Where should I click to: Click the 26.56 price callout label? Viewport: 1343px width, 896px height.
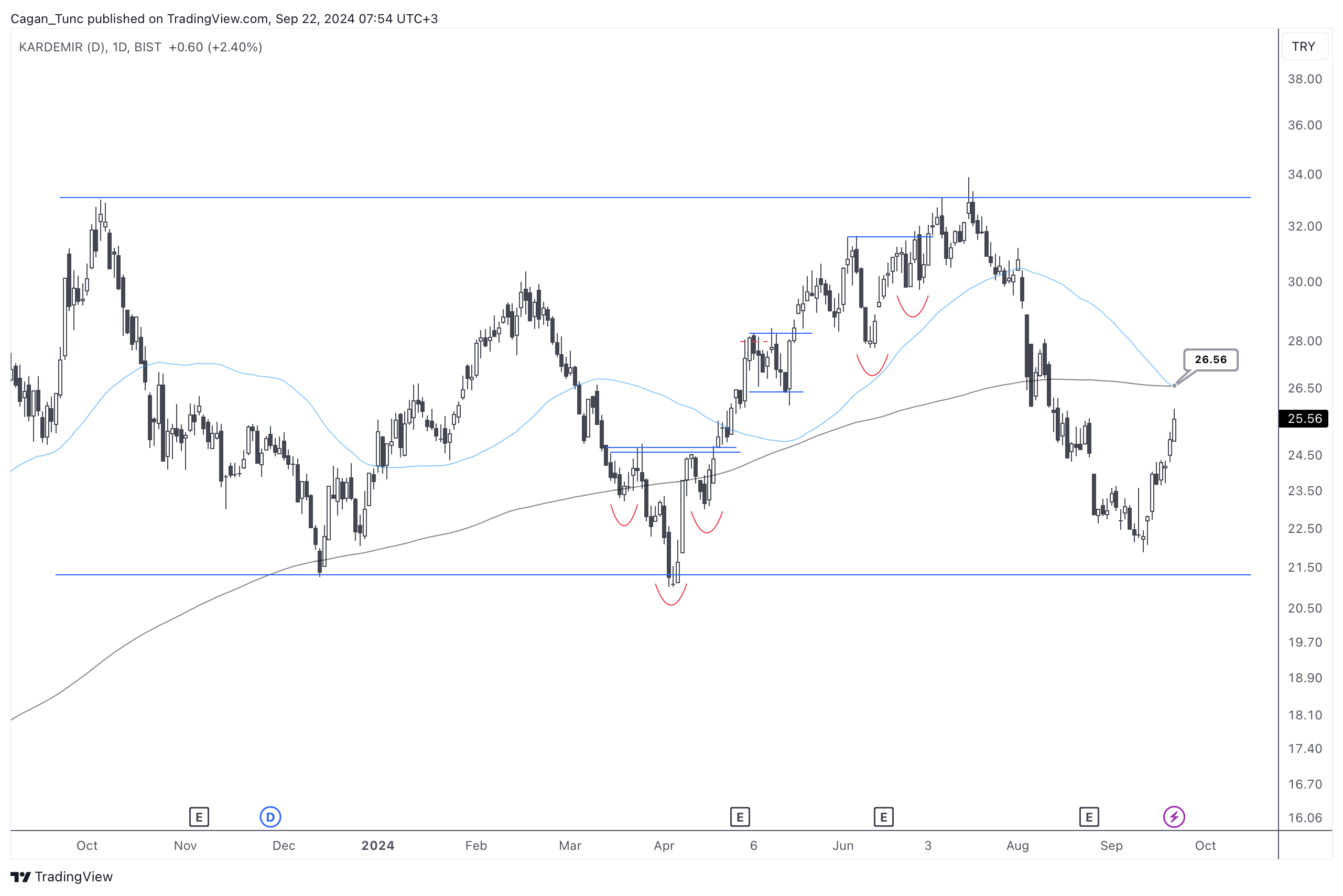[x=1210, y=359]
